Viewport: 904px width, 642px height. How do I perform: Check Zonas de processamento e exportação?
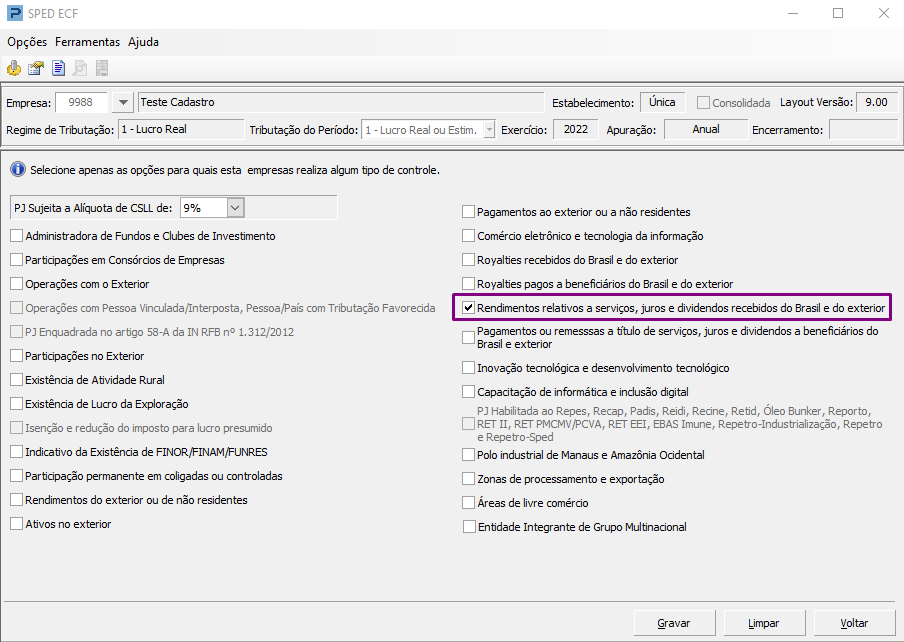click(x=468, y=479)
